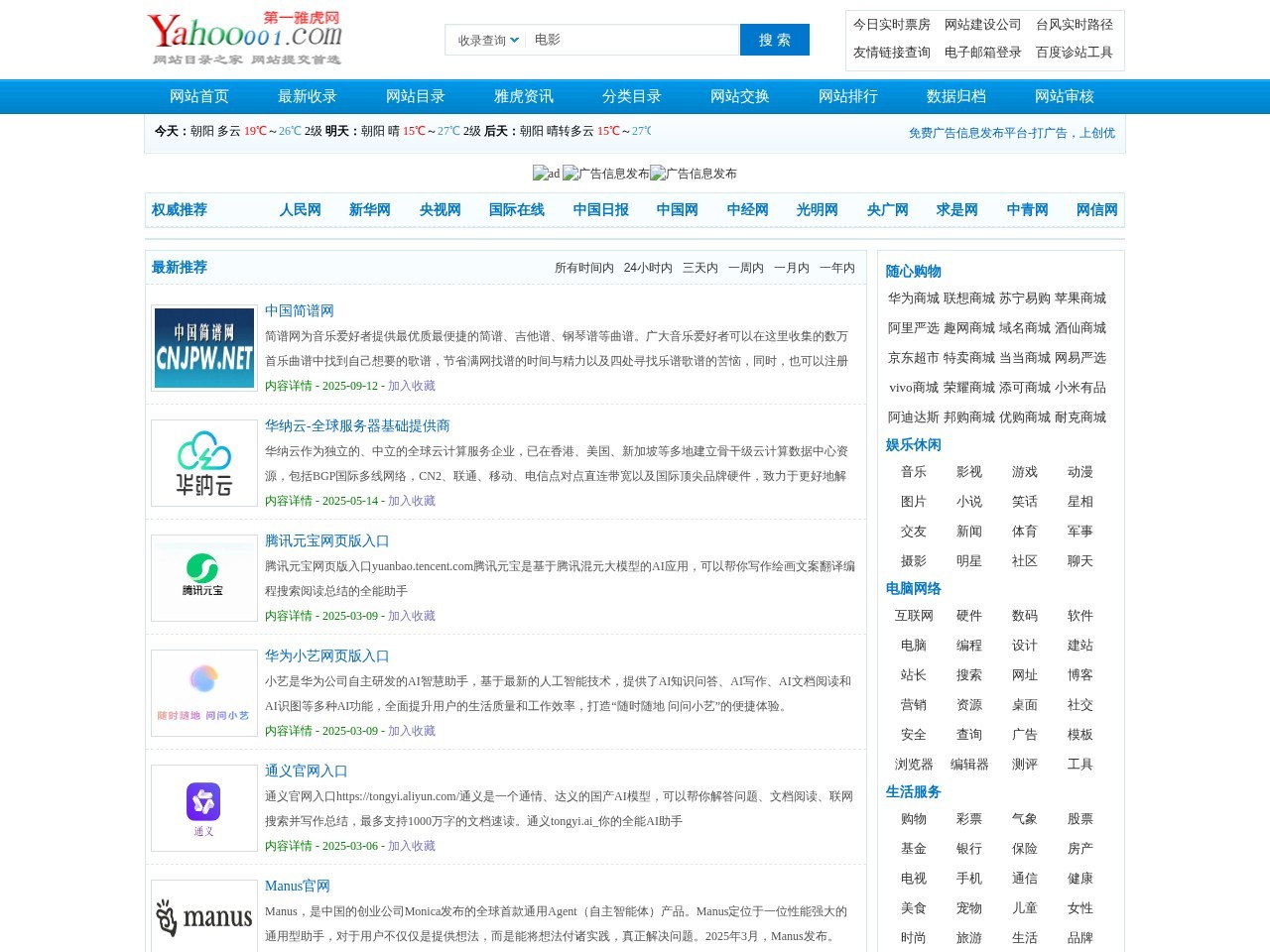The image size is (1270, 952).
Task: Open the 腾讯元宝网页版入口 title link
Action: tap(327, 541)
